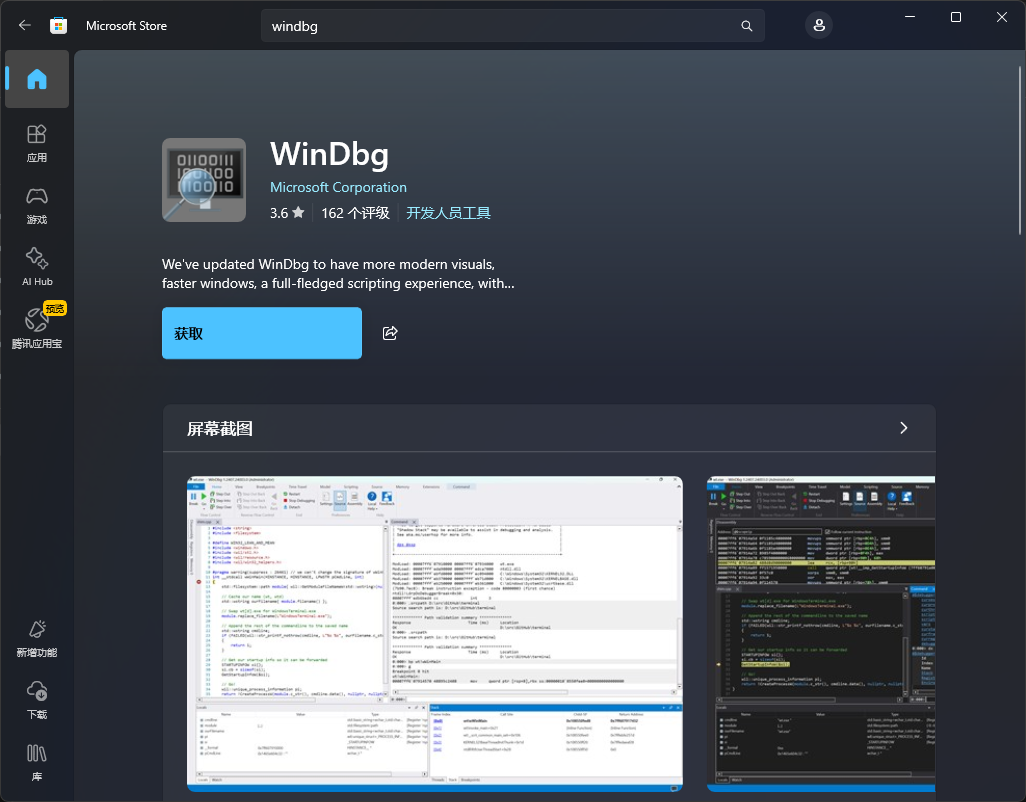Click the 162 个评级 ratings count
The height and width of the screenshot is (802, 1026).
(355, 213)
